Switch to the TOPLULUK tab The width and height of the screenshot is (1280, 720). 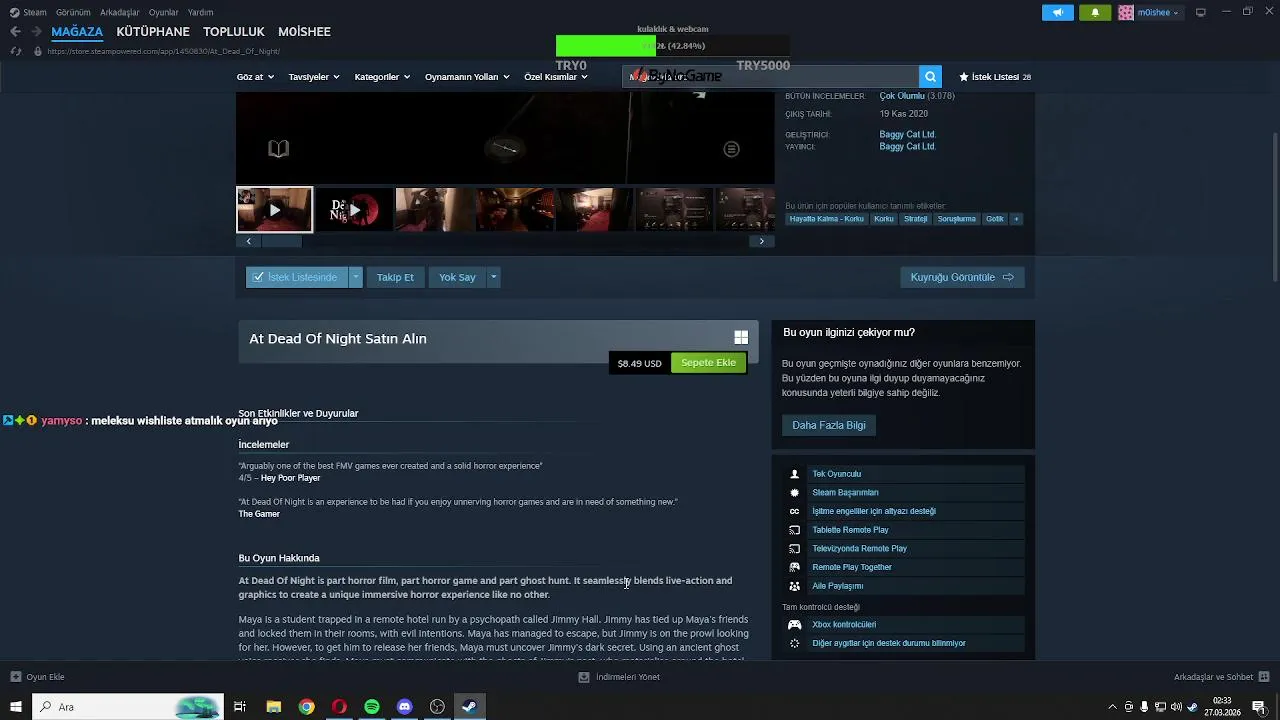pyautogui.click(x=234, y=31)
